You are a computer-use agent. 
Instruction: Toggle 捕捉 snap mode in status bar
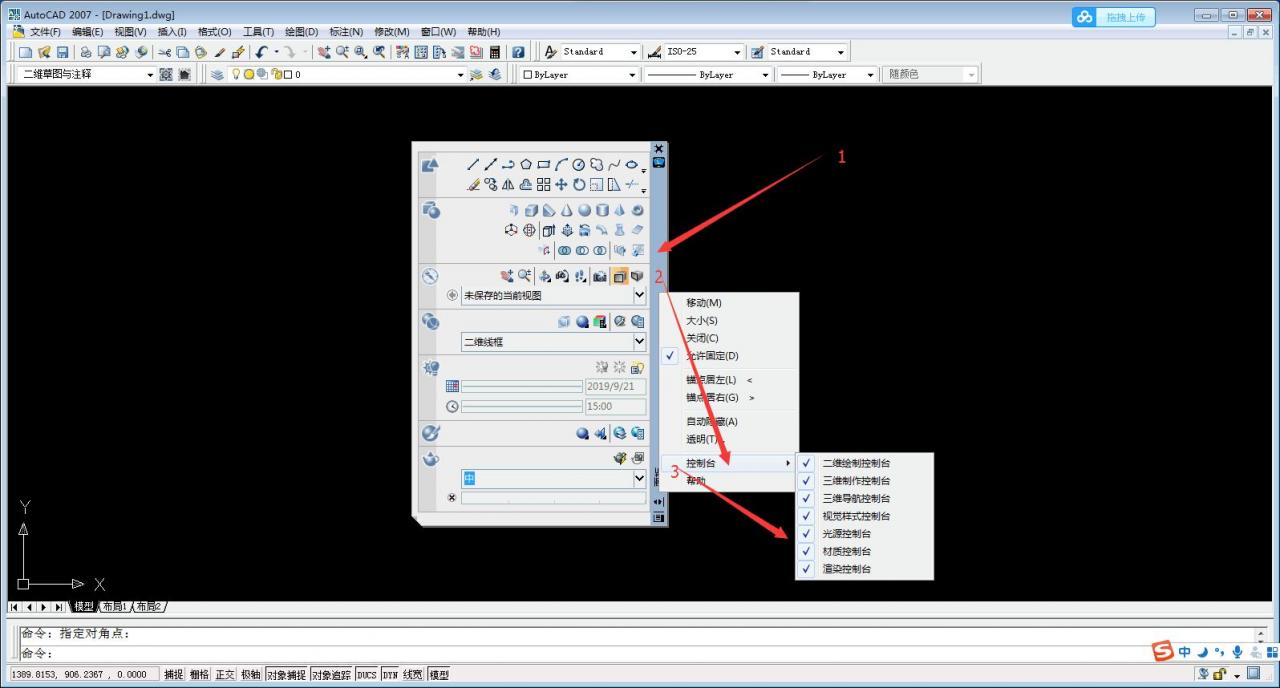click(174, 675)
